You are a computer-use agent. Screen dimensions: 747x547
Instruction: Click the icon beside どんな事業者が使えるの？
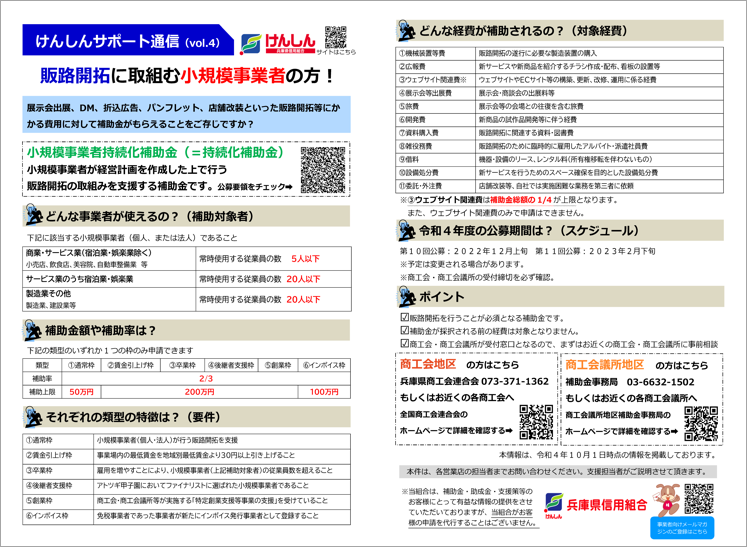tap(33, 215)
